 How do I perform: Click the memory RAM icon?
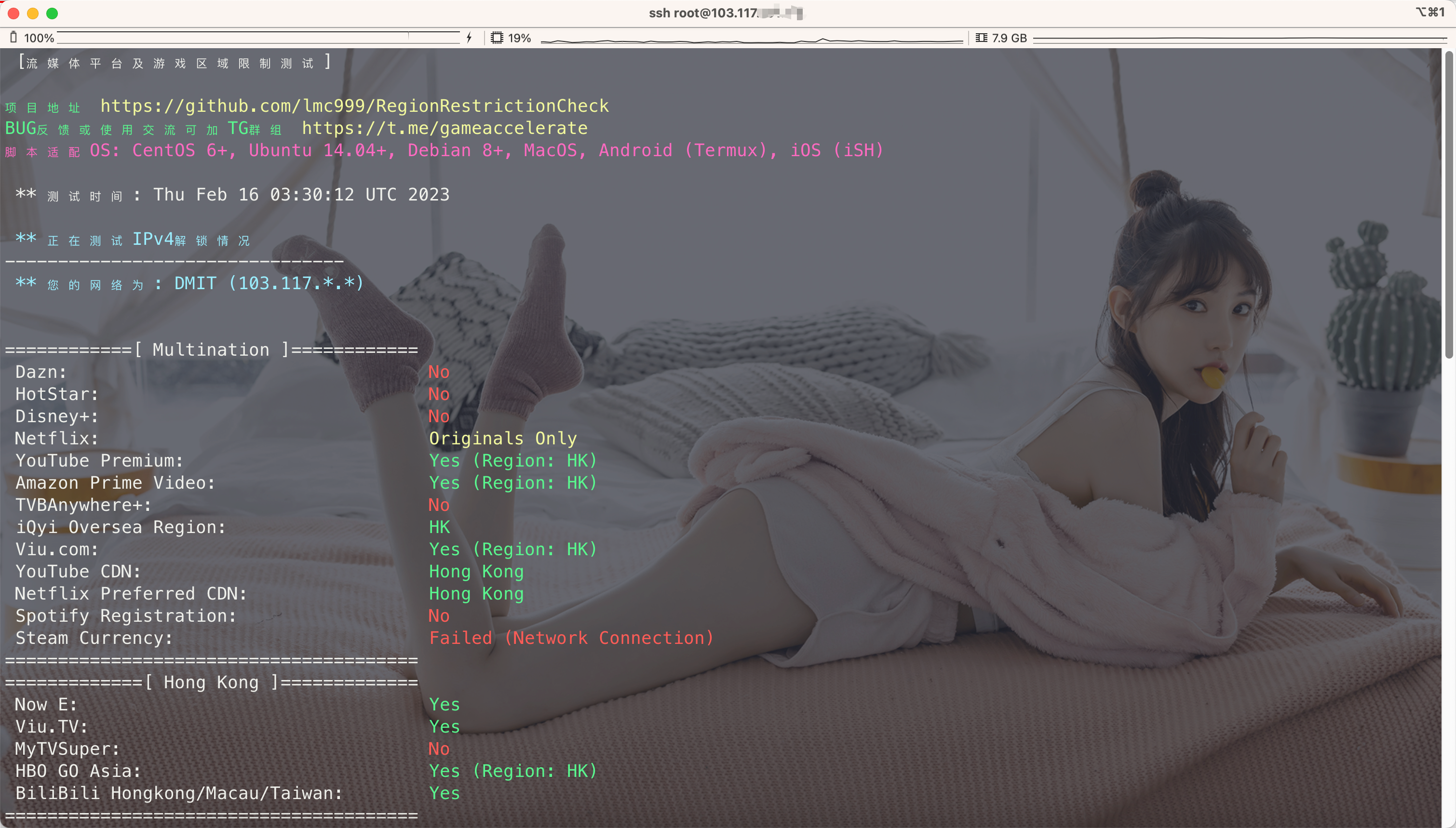[x=982, y=38]
